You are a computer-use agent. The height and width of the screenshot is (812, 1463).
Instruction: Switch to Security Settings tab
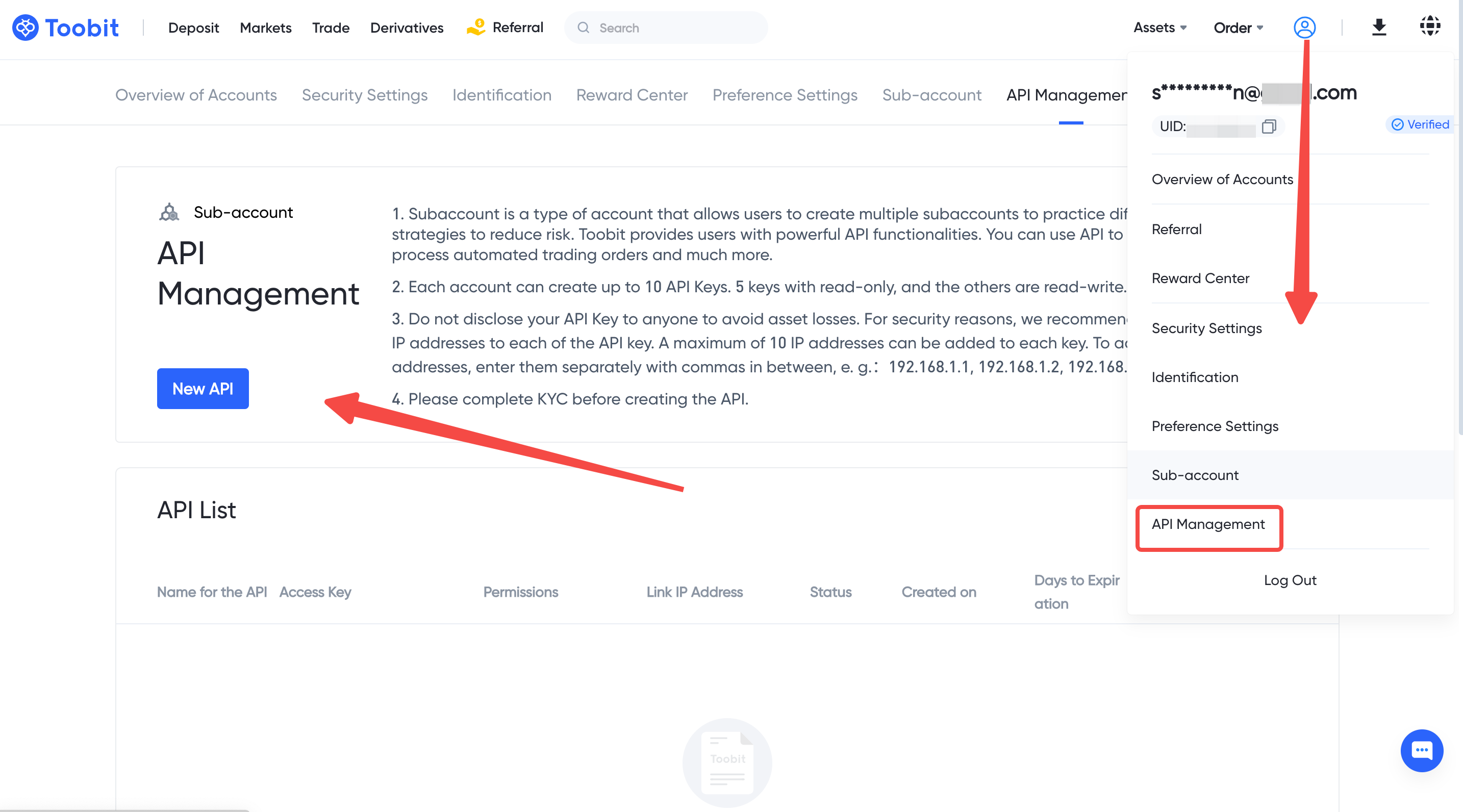coord(365,95)
